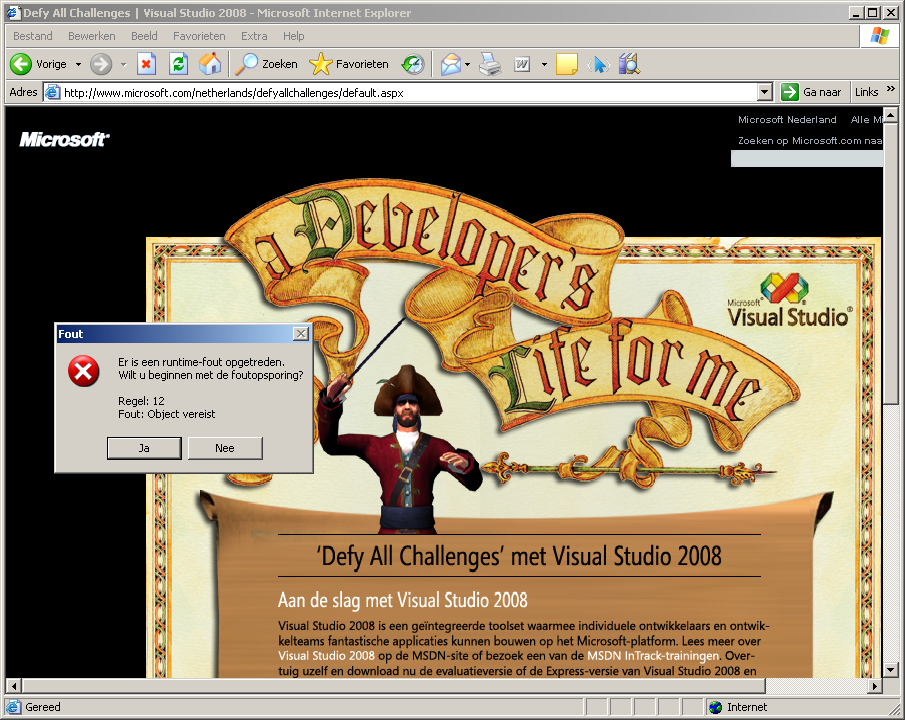This screenshot has height=720, width=905.
Task: Print the page with printer icon
Action: point(490,64)
